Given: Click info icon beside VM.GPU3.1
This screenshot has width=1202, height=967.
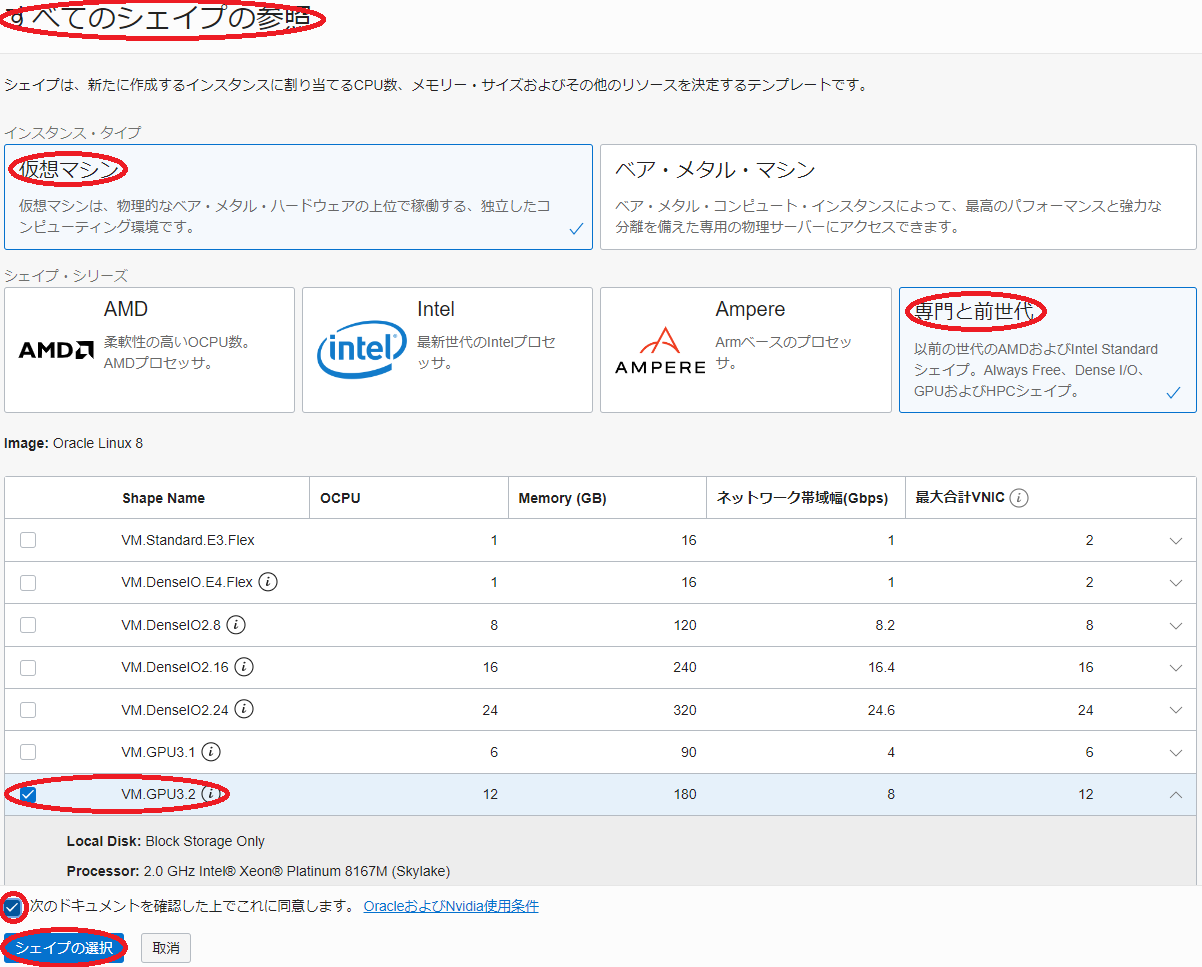Looking at the screenshot, I should pyautogui.click(x=211, y=752).
